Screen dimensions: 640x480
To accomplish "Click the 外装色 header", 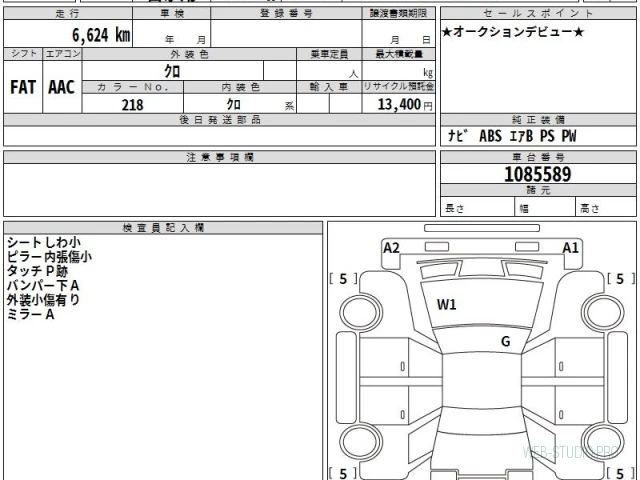I will tap(189, 54).
